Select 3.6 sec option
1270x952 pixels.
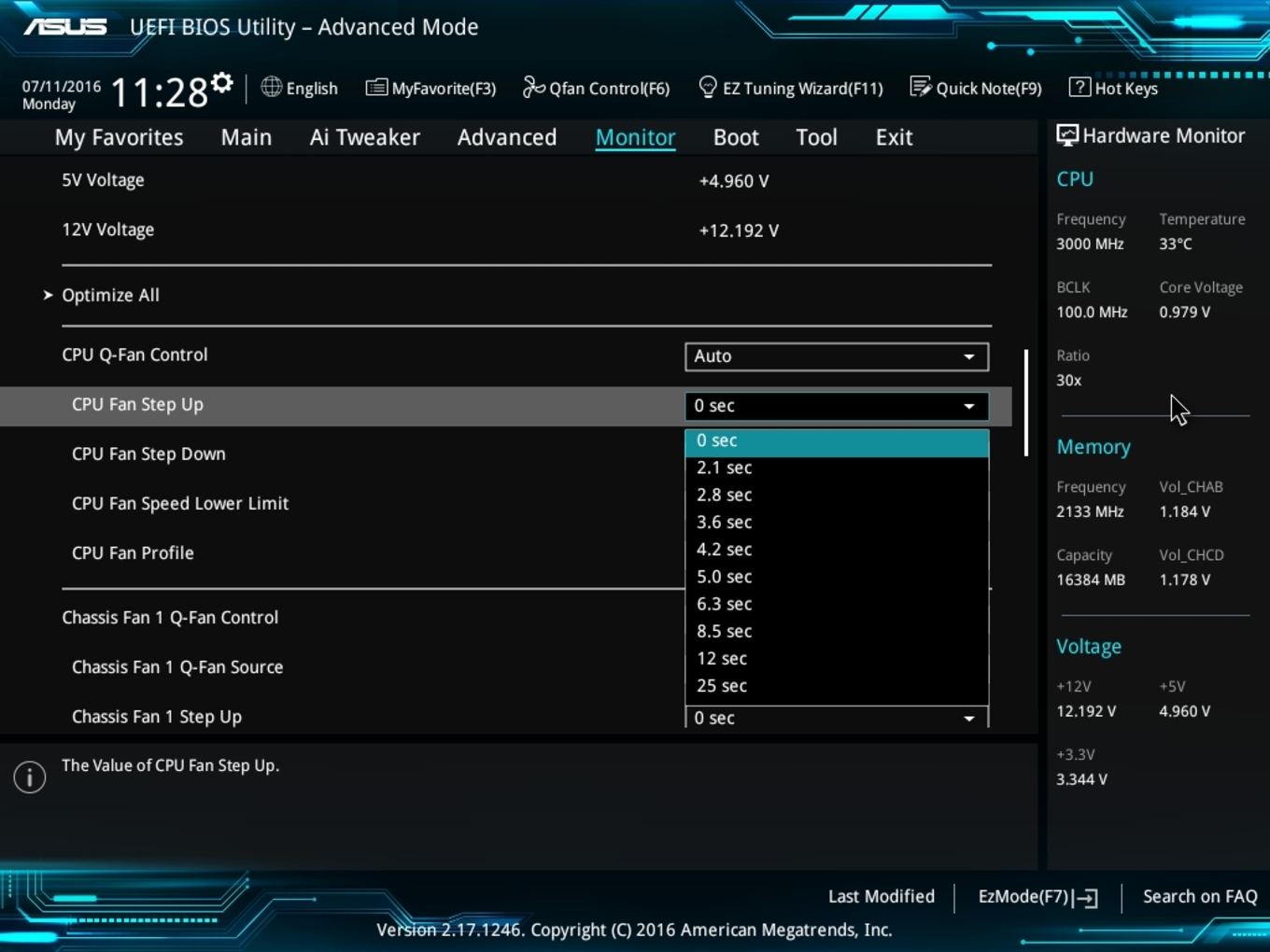click(837, 522)
